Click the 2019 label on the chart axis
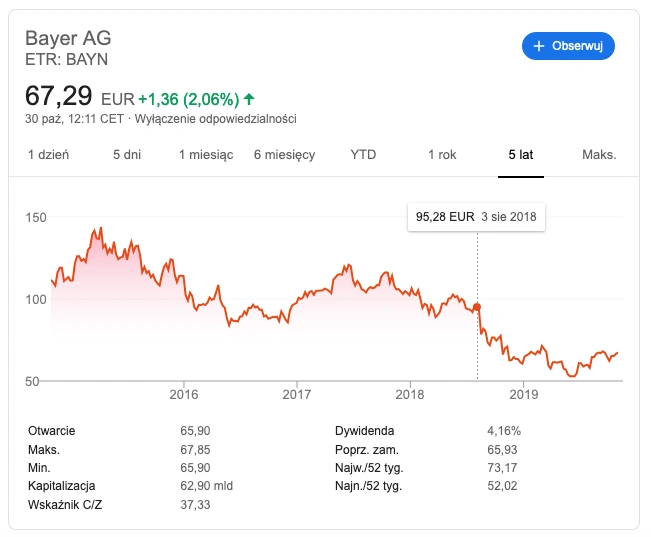 click(524, 394)
